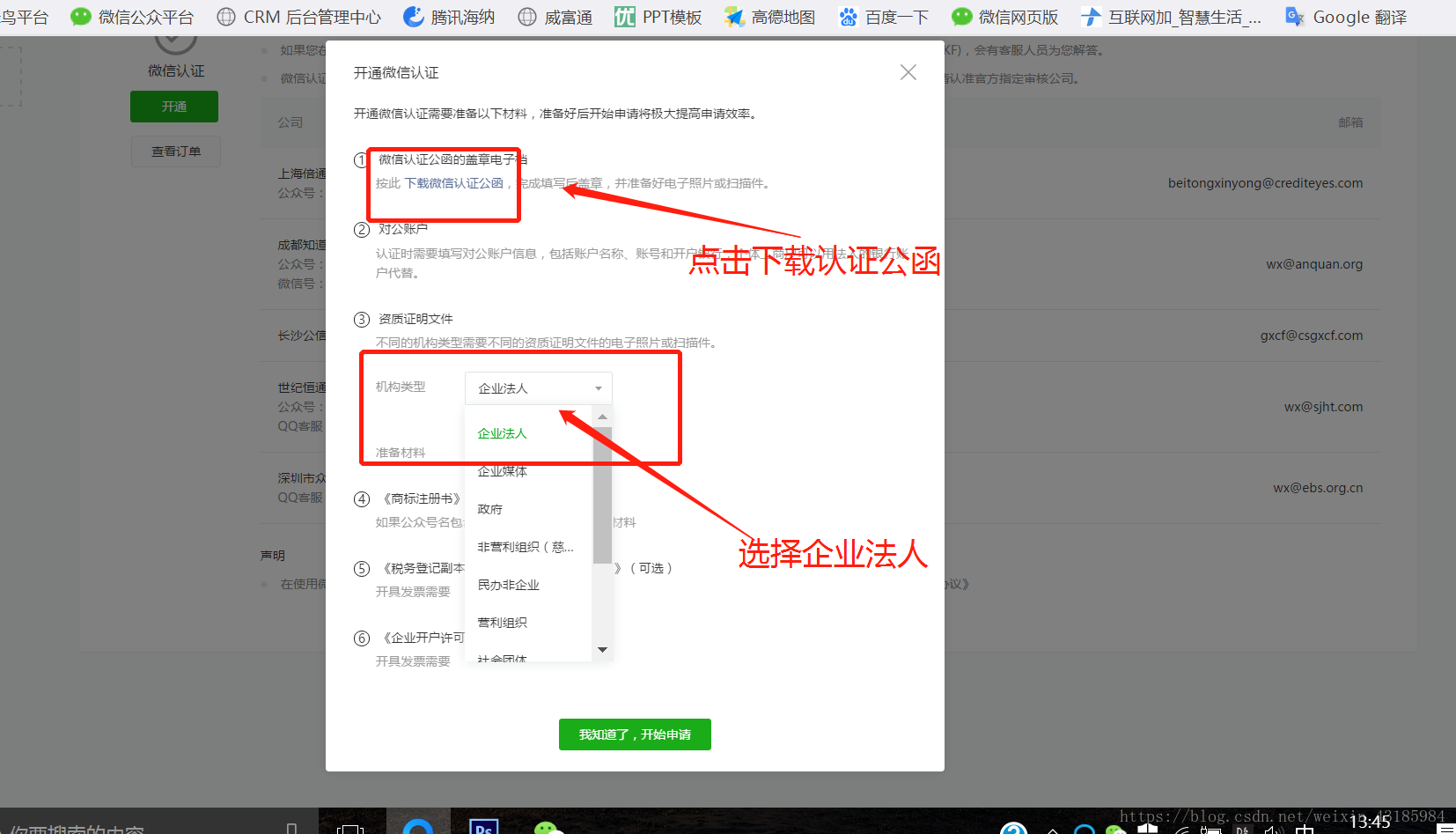Click the dropdown list's scroll-up arrow
Viewport: 1456px width, 834px height.
(602, 417)
